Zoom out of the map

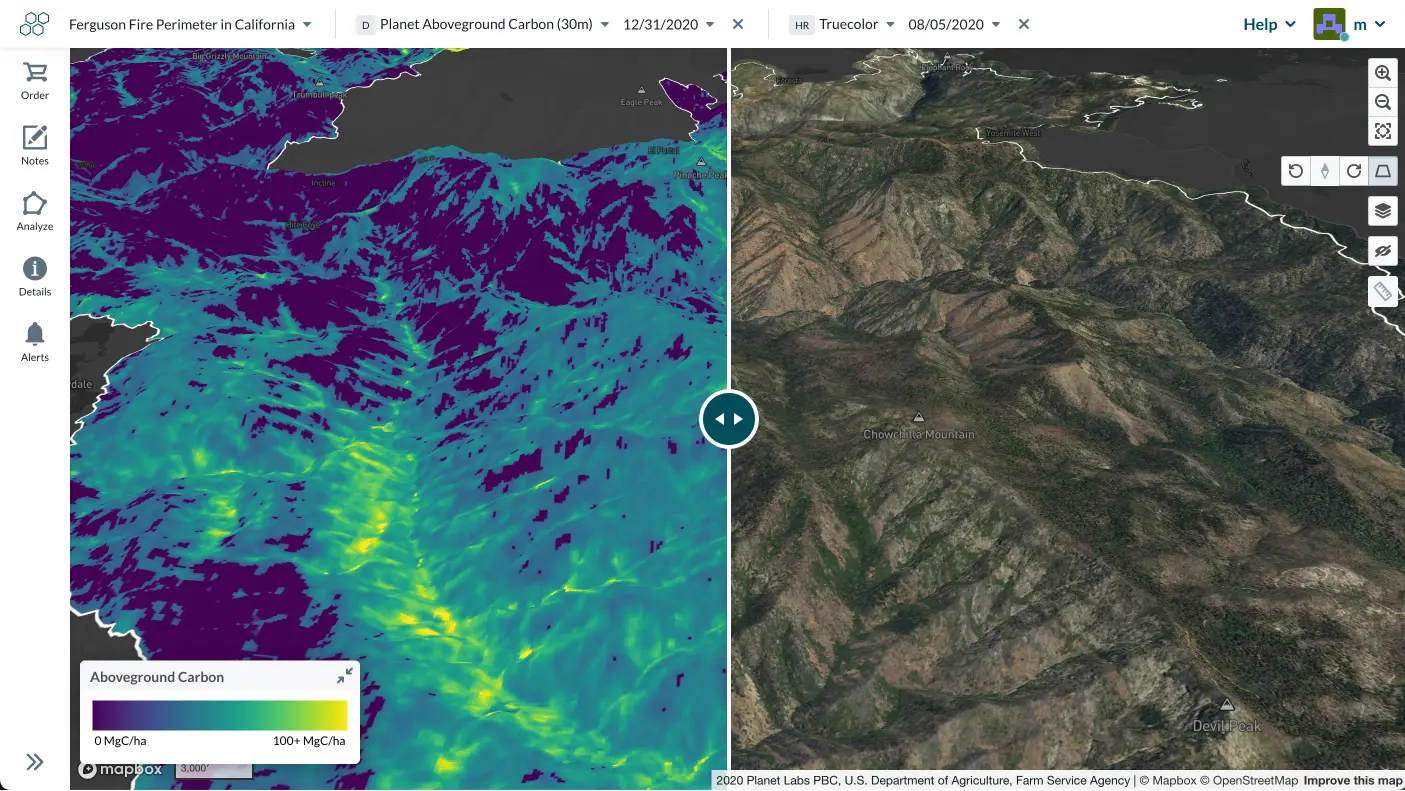tap(1383, 102)
